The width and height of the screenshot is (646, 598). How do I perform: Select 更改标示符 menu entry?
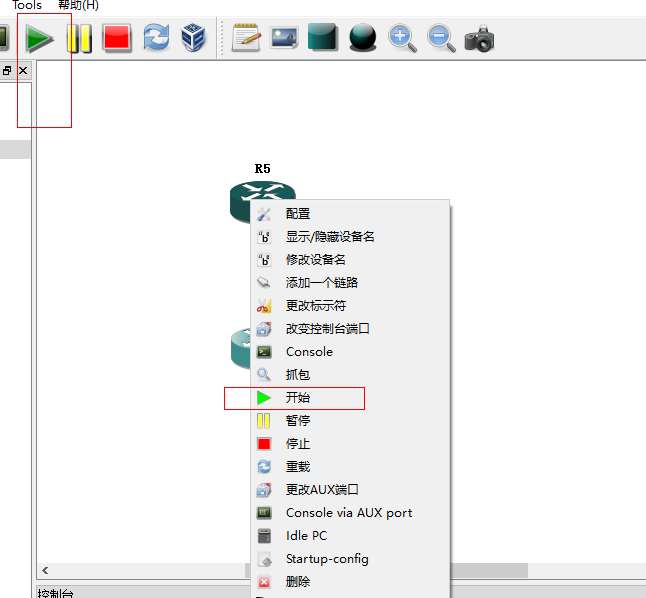click(349, 306)
